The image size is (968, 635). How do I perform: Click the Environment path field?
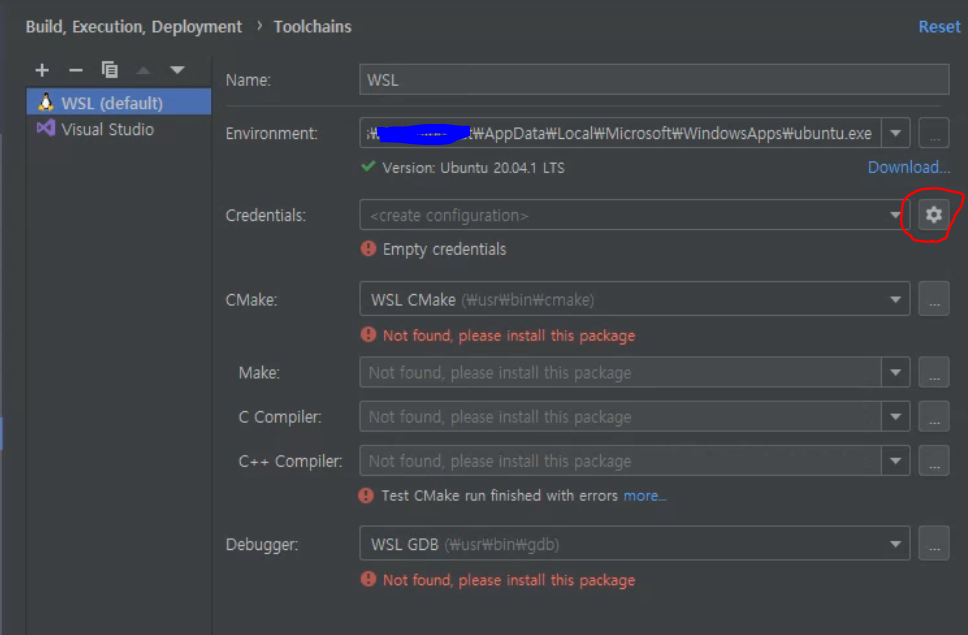point(620,133)
